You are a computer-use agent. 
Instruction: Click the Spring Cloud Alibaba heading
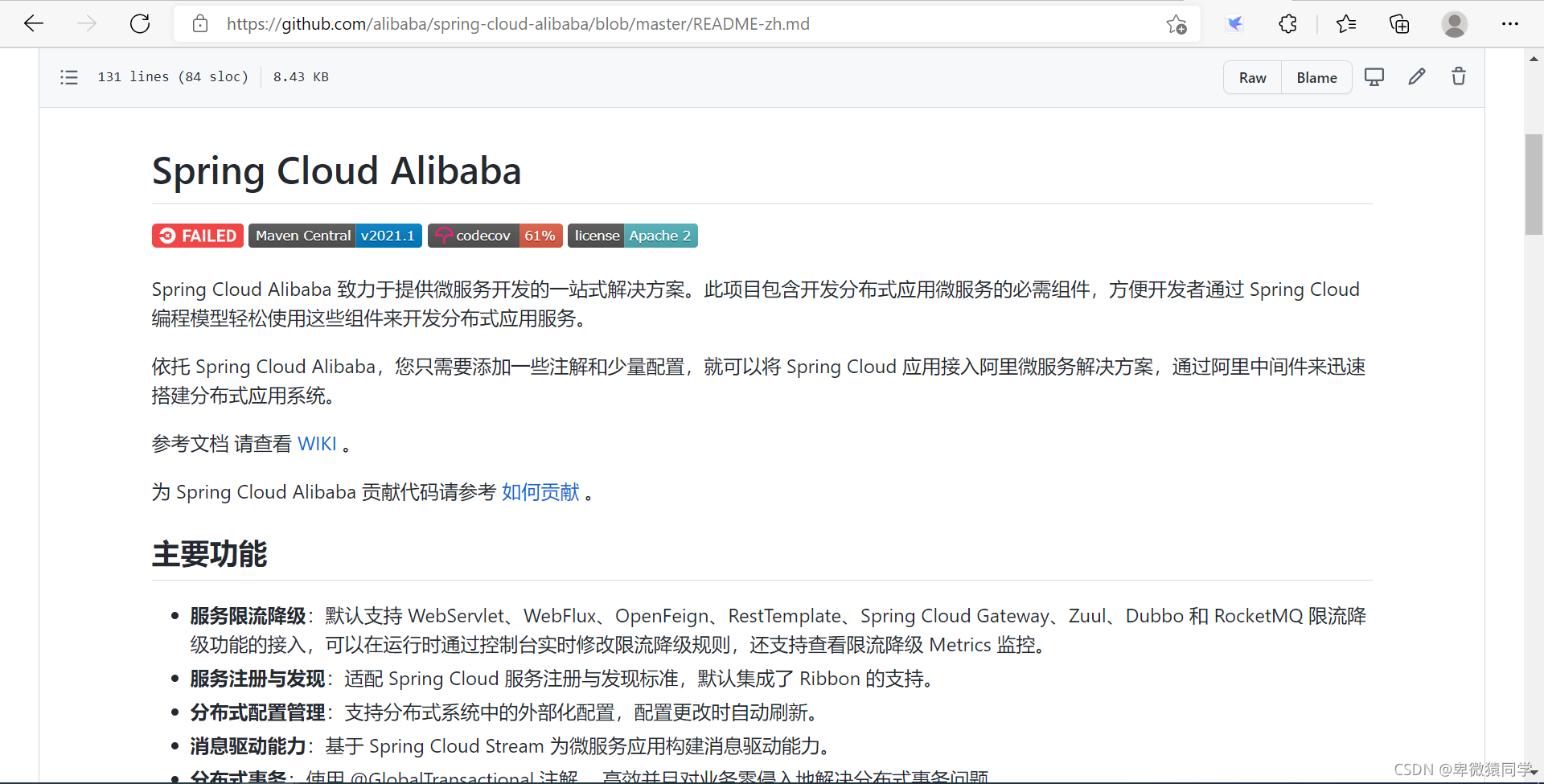(337, 171)
